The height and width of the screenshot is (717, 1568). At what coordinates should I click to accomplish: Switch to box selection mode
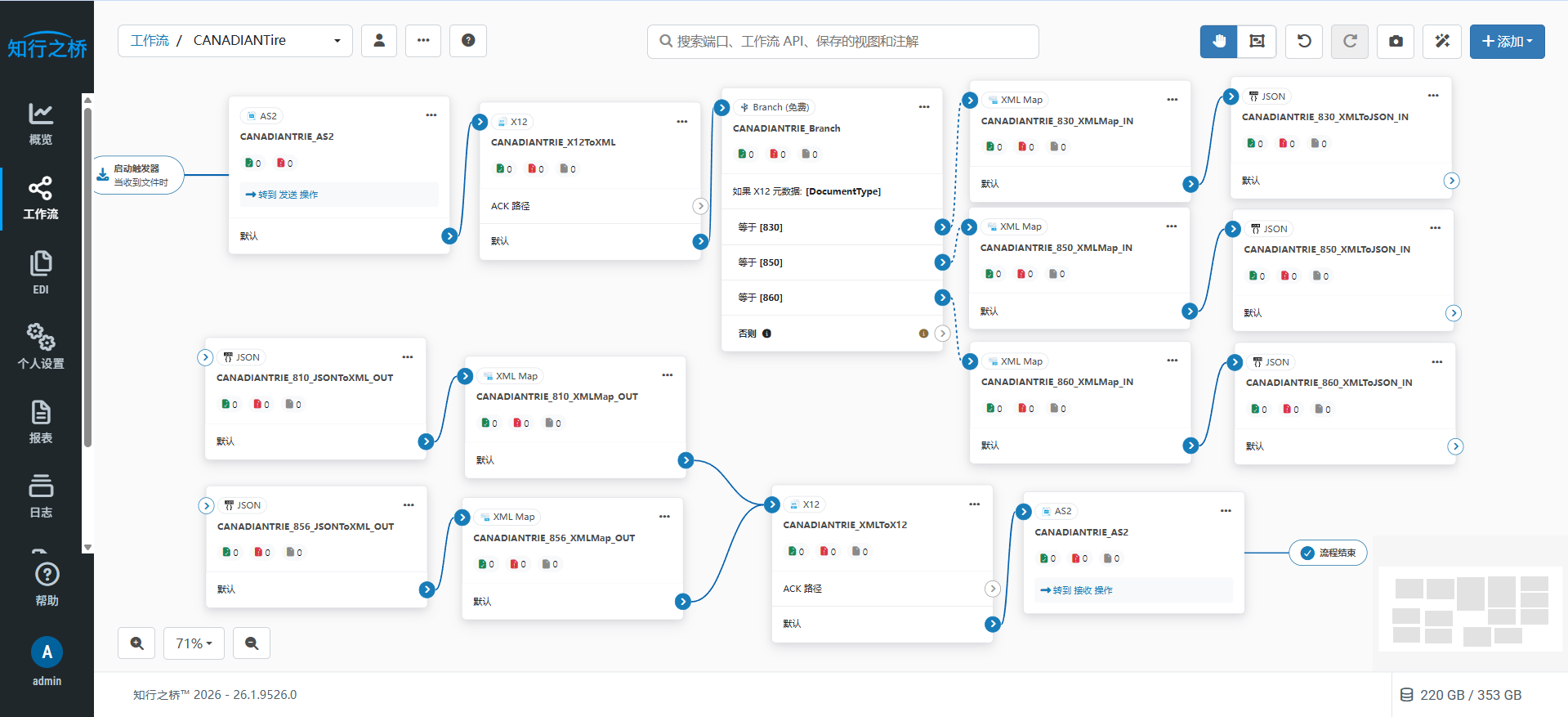[x=1257, y=41]
